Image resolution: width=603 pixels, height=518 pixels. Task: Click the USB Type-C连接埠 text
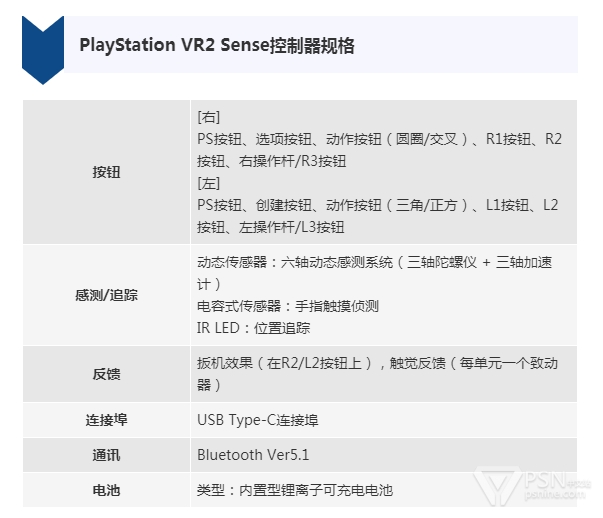(x=258, y=420)
